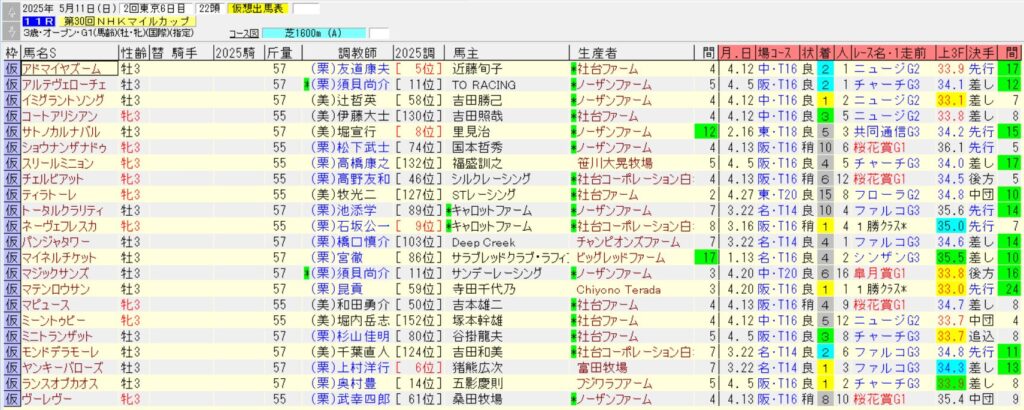The image size is (1024, 410).
Task: Click フローラG2 previous race cell
Action: click(888, 195)
